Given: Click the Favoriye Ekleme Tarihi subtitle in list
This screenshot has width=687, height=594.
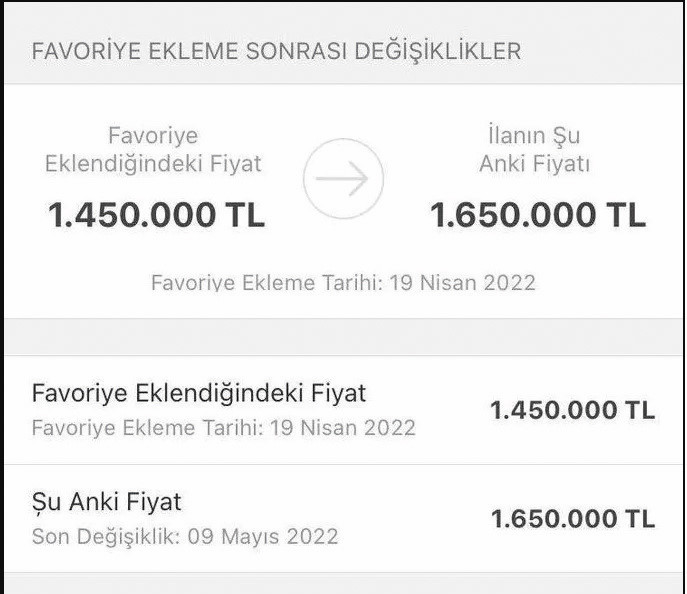Looking at the screenshot, I should [x=223, y=428].
